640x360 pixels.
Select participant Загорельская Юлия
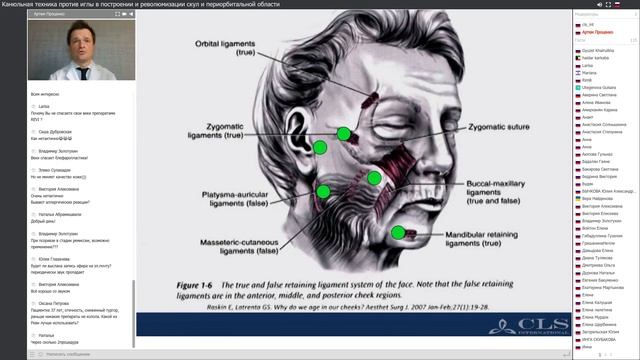(600, 332)
